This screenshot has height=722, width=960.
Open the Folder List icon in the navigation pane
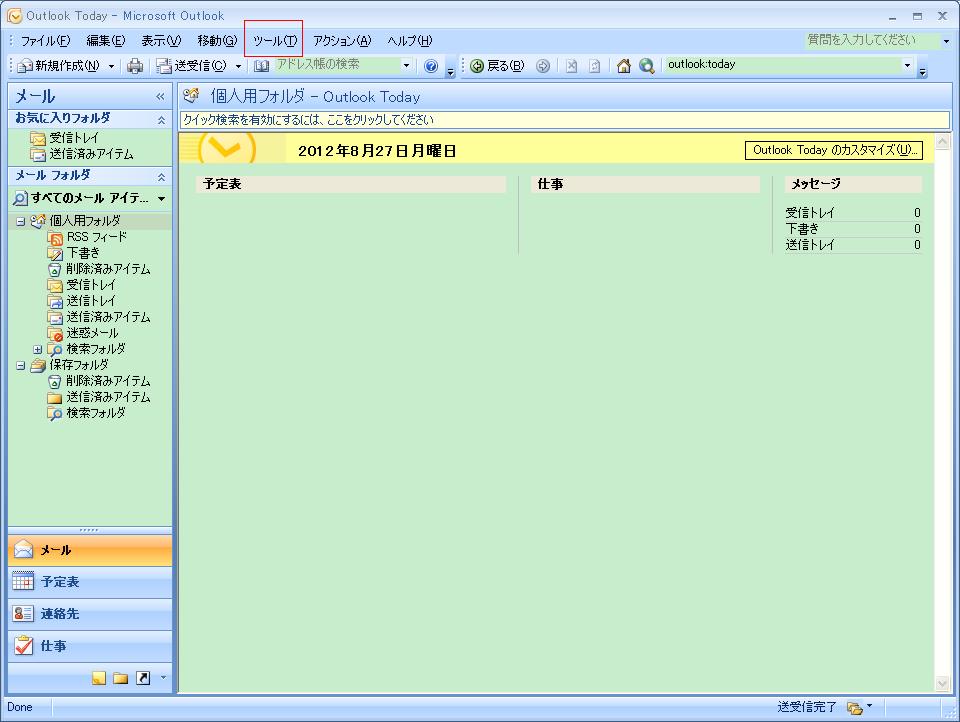(119, 677)
